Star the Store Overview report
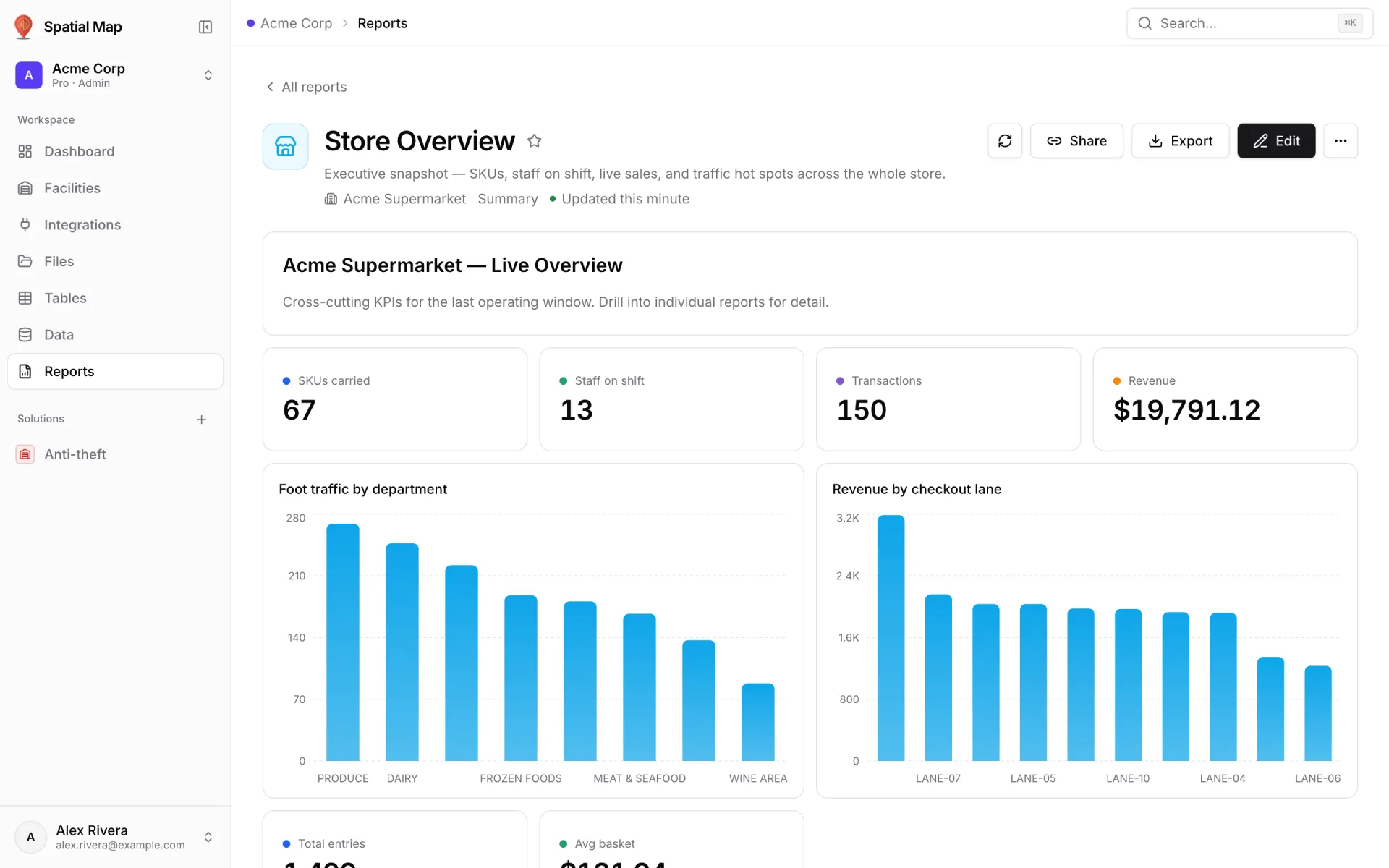 pos(535,141)
